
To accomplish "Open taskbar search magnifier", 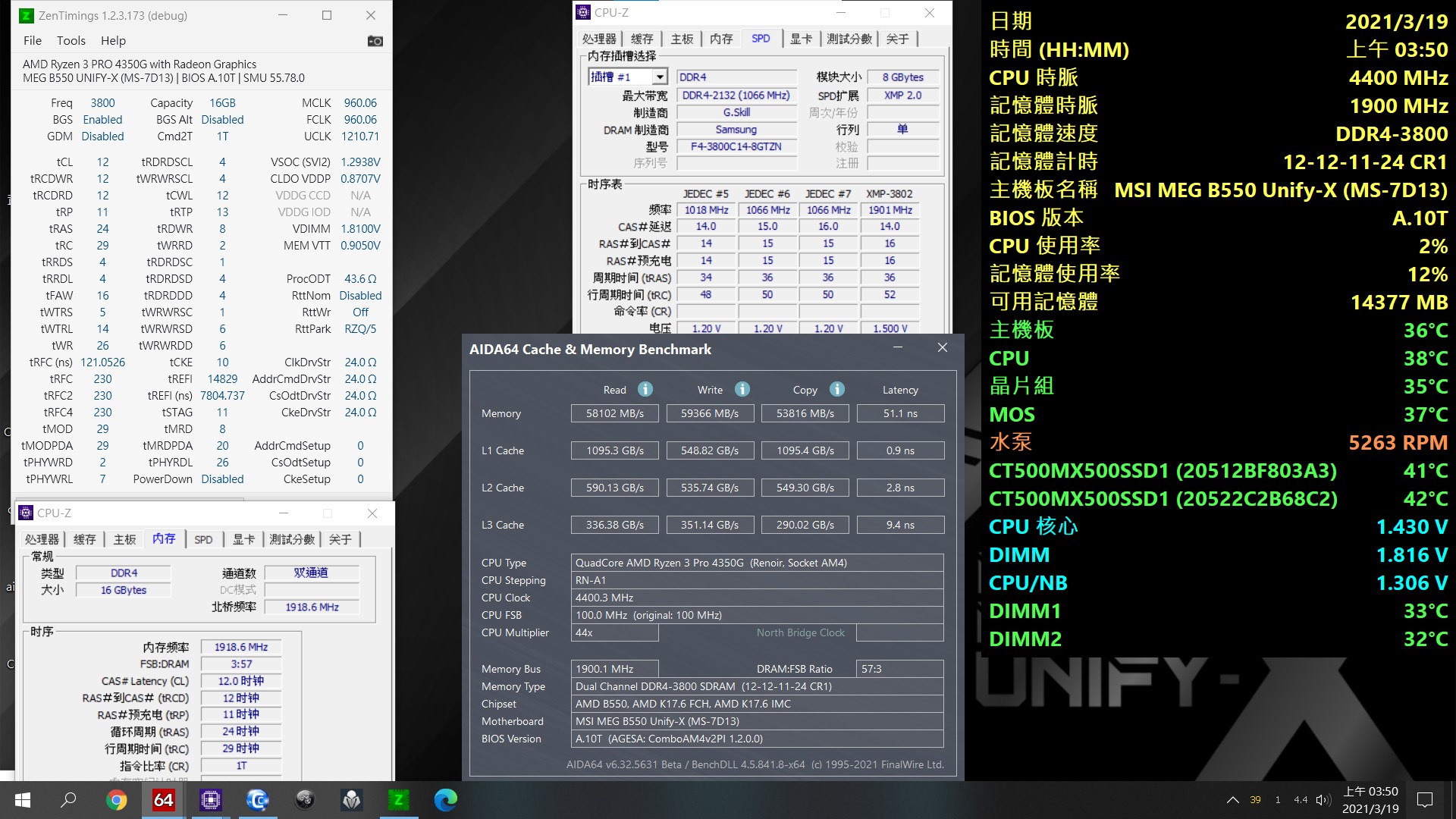I will click(x=68, y=800).
